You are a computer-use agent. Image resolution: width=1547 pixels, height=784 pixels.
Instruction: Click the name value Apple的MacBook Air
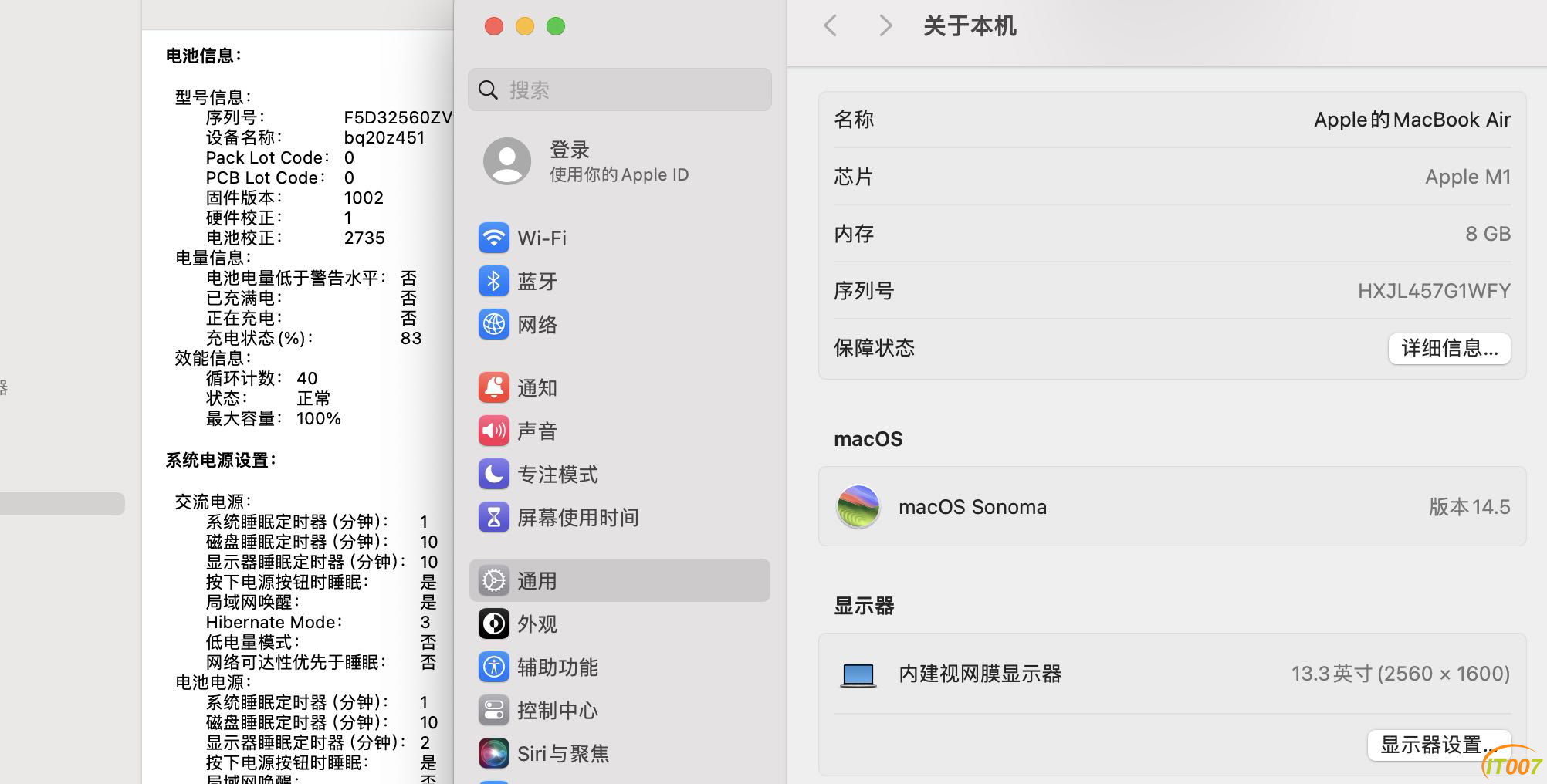(1413, 120)
